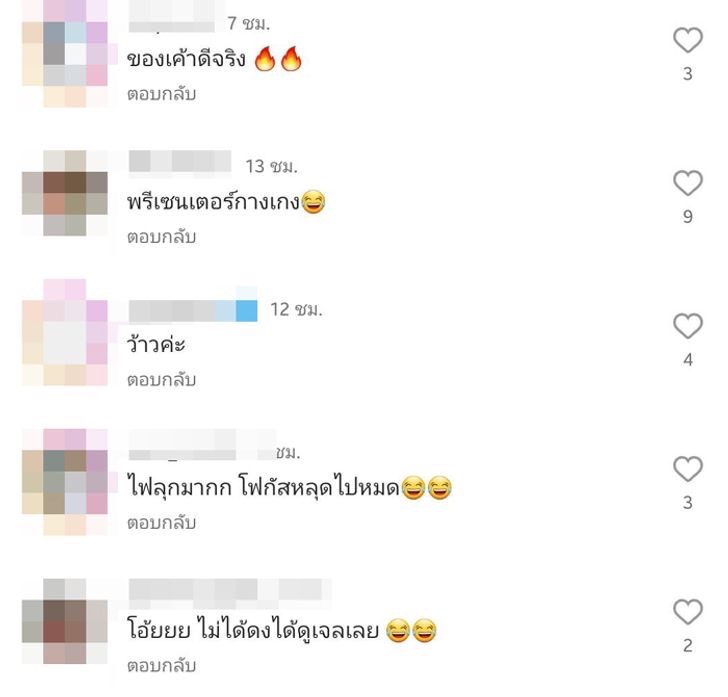Like the comment ของเค้าดีจริง with heart icon
The image size is (728, 697).
(688, 40)
